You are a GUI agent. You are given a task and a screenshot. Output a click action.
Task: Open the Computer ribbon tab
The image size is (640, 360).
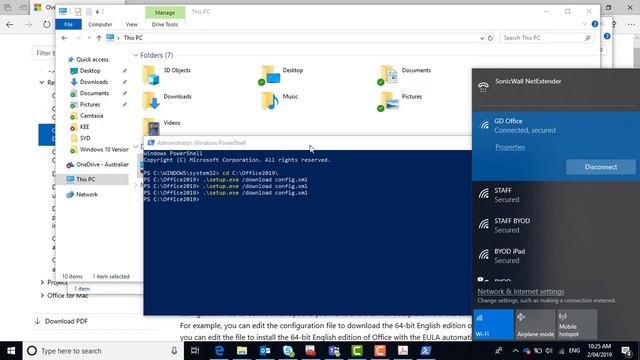tap(100, 24)
